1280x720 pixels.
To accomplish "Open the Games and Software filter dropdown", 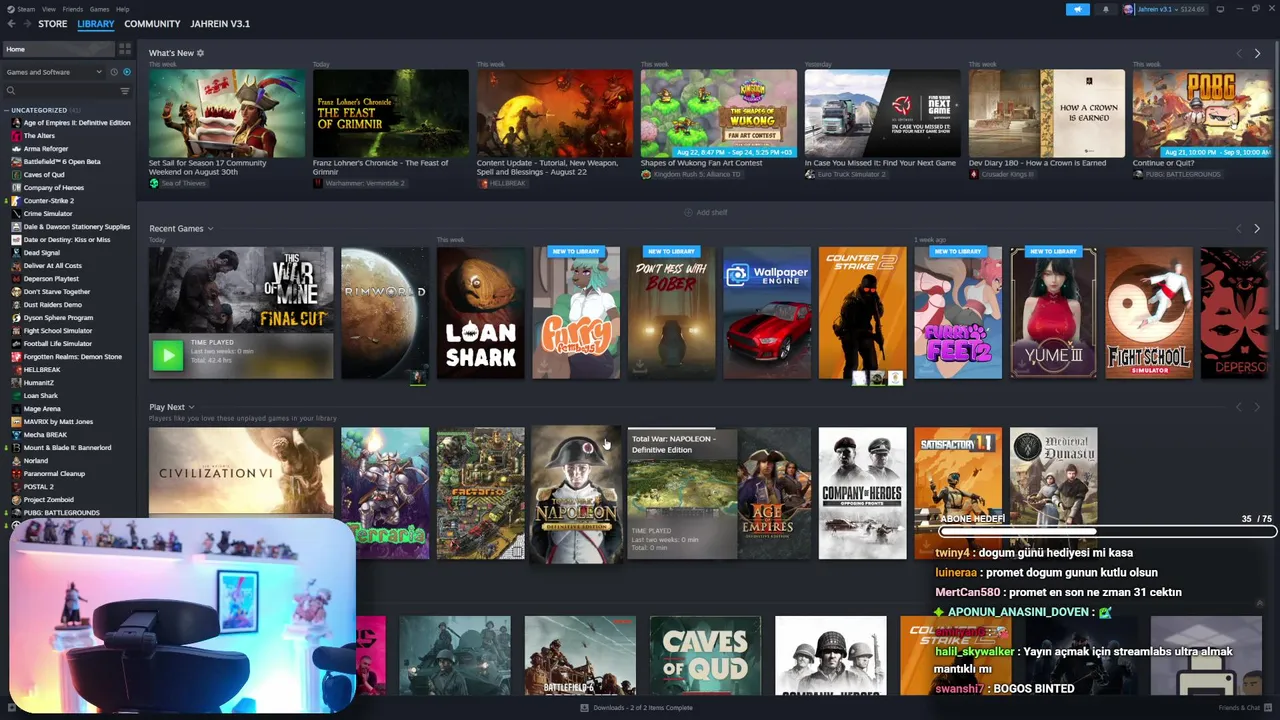I will tap(54, 72).
